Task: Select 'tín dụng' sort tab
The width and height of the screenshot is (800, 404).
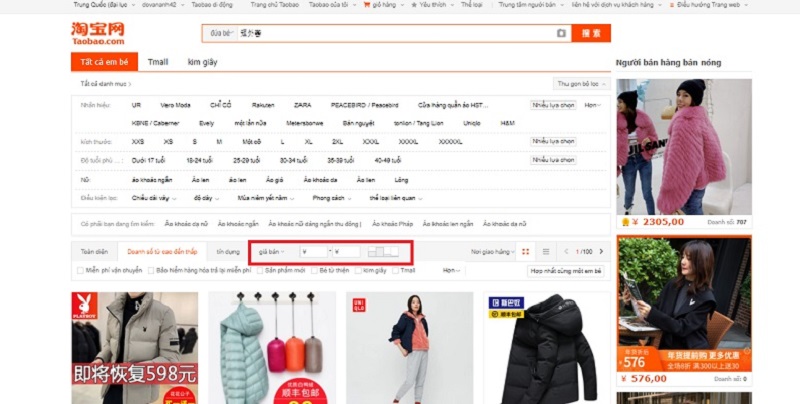Action: (x=228, y=251)
